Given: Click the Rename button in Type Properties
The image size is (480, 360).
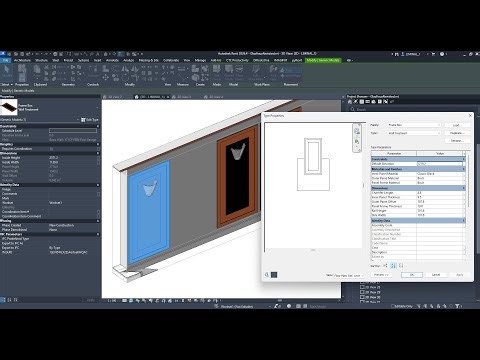Looking at the screenshot, I should click(457, 141).
